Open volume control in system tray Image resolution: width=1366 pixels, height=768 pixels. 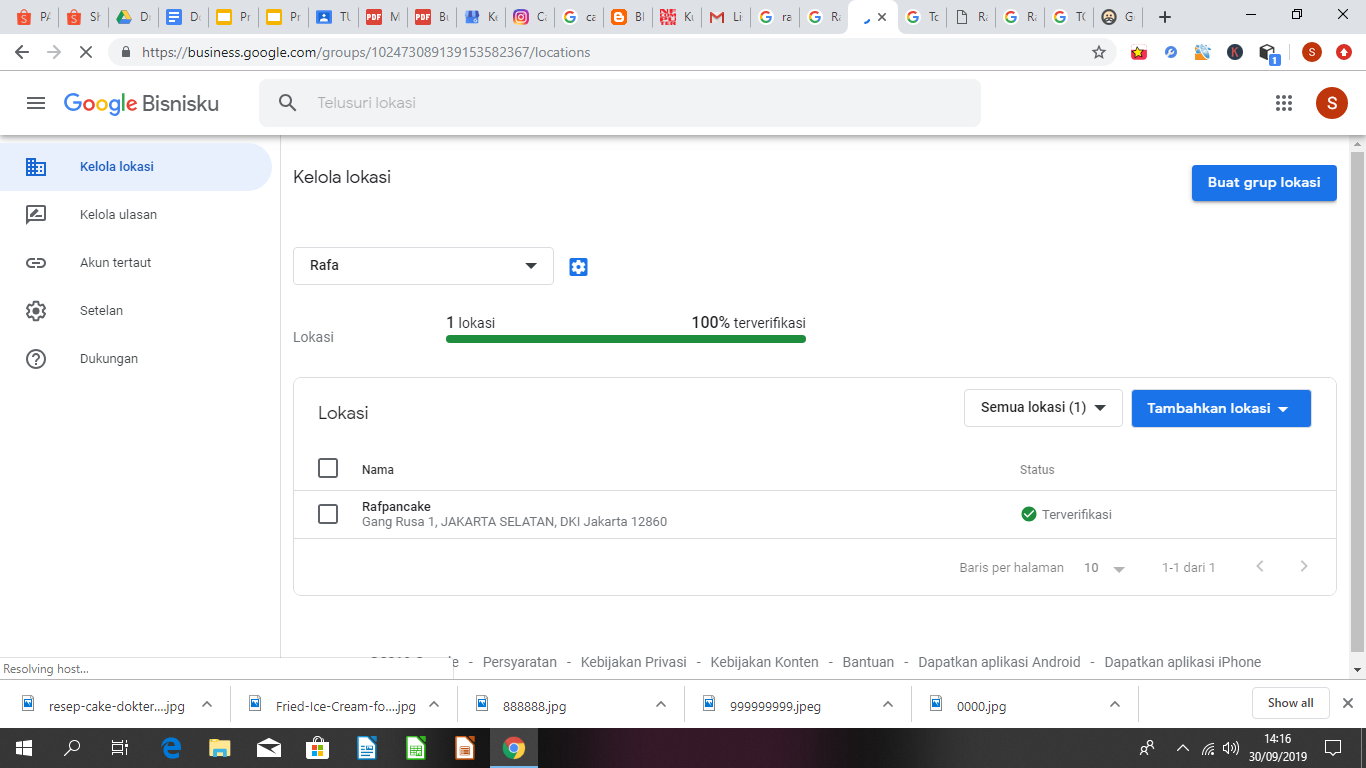tap(1231, 748)
